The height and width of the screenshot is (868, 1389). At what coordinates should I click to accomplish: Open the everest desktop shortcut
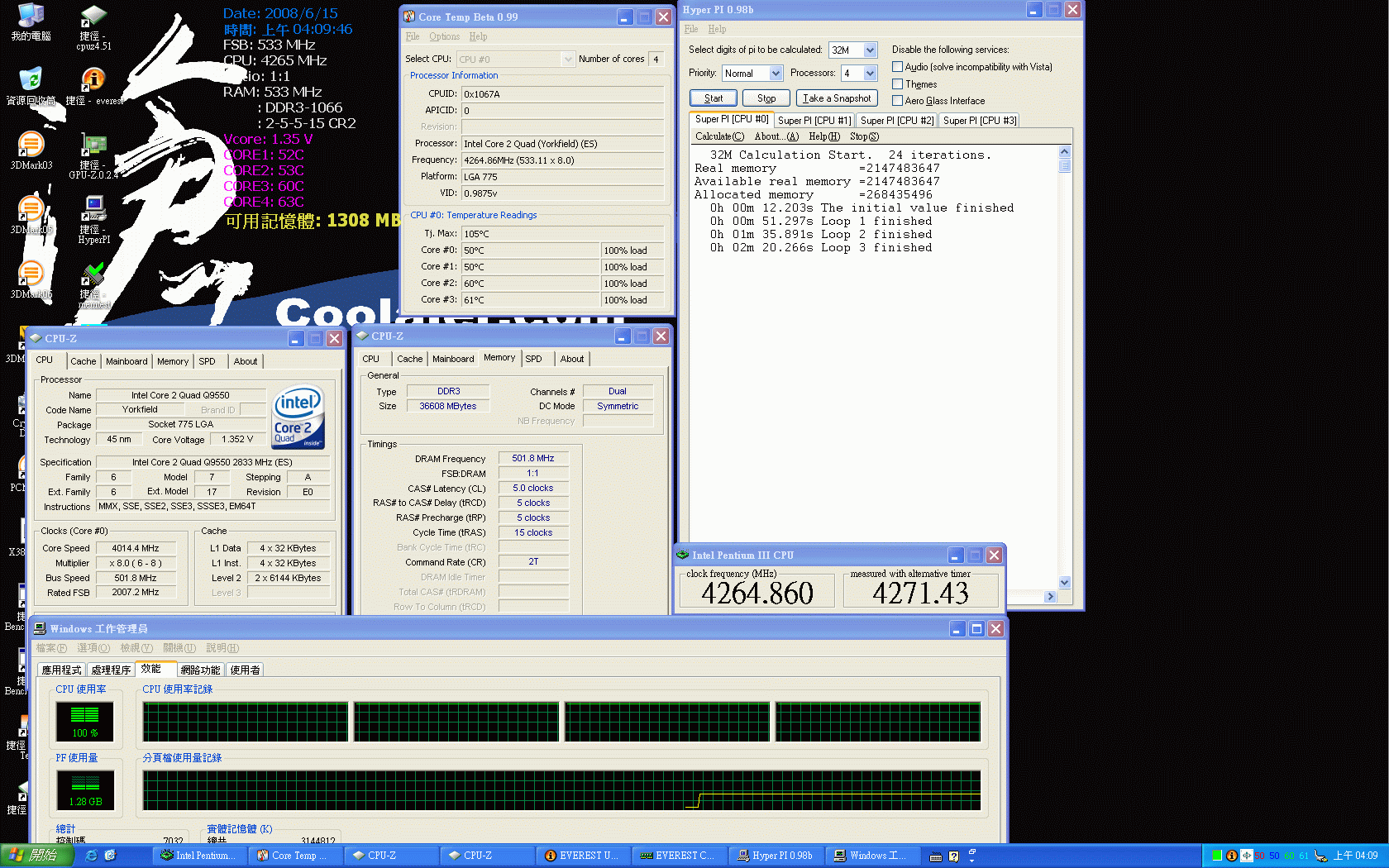point(93,87)
